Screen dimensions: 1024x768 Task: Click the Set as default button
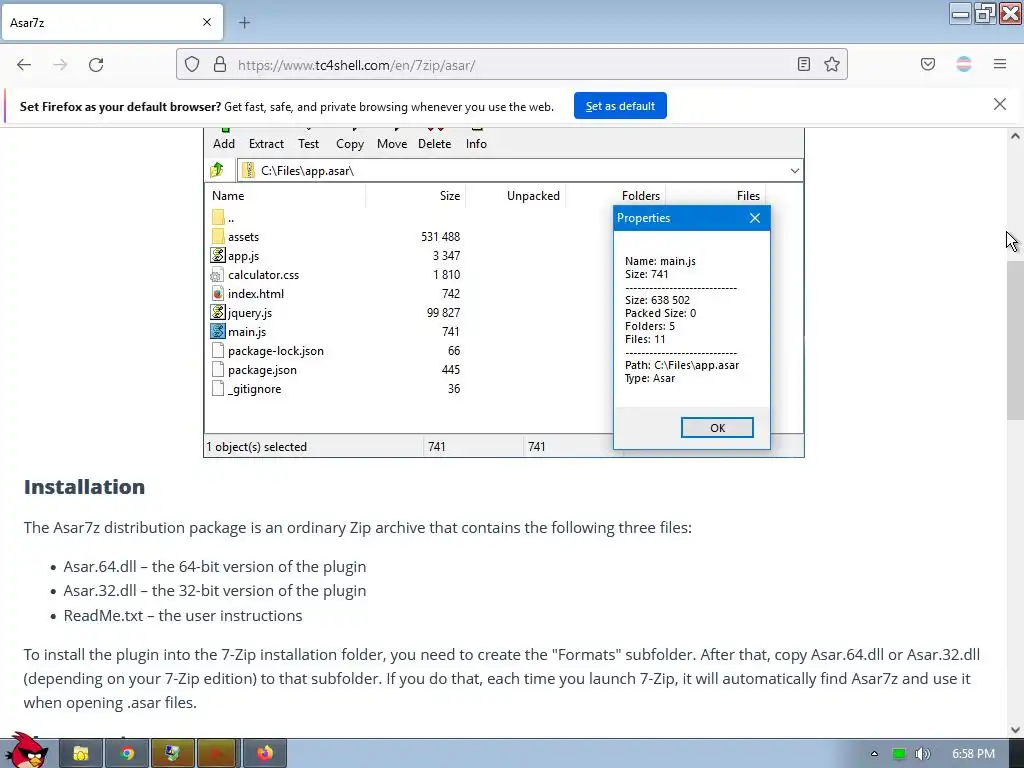[x=620, y=106]
